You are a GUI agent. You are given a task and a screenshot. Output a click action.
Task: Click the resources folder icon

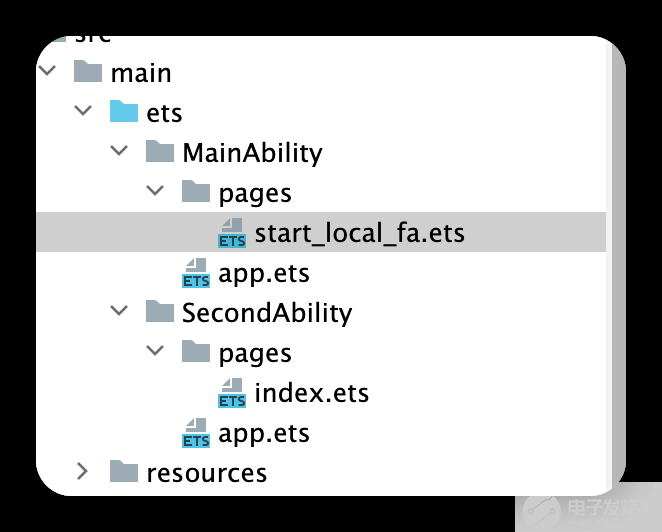coord(124,472)
